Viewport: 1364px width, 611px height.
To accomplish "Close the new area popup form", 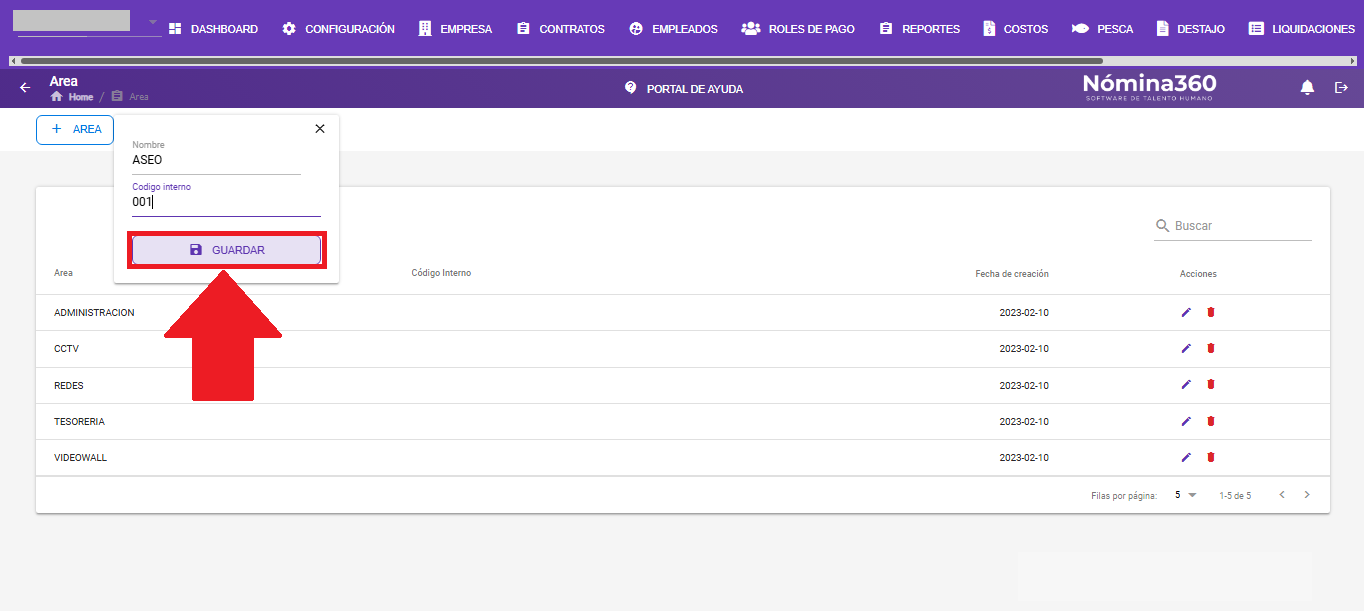I will click(320, 129).
